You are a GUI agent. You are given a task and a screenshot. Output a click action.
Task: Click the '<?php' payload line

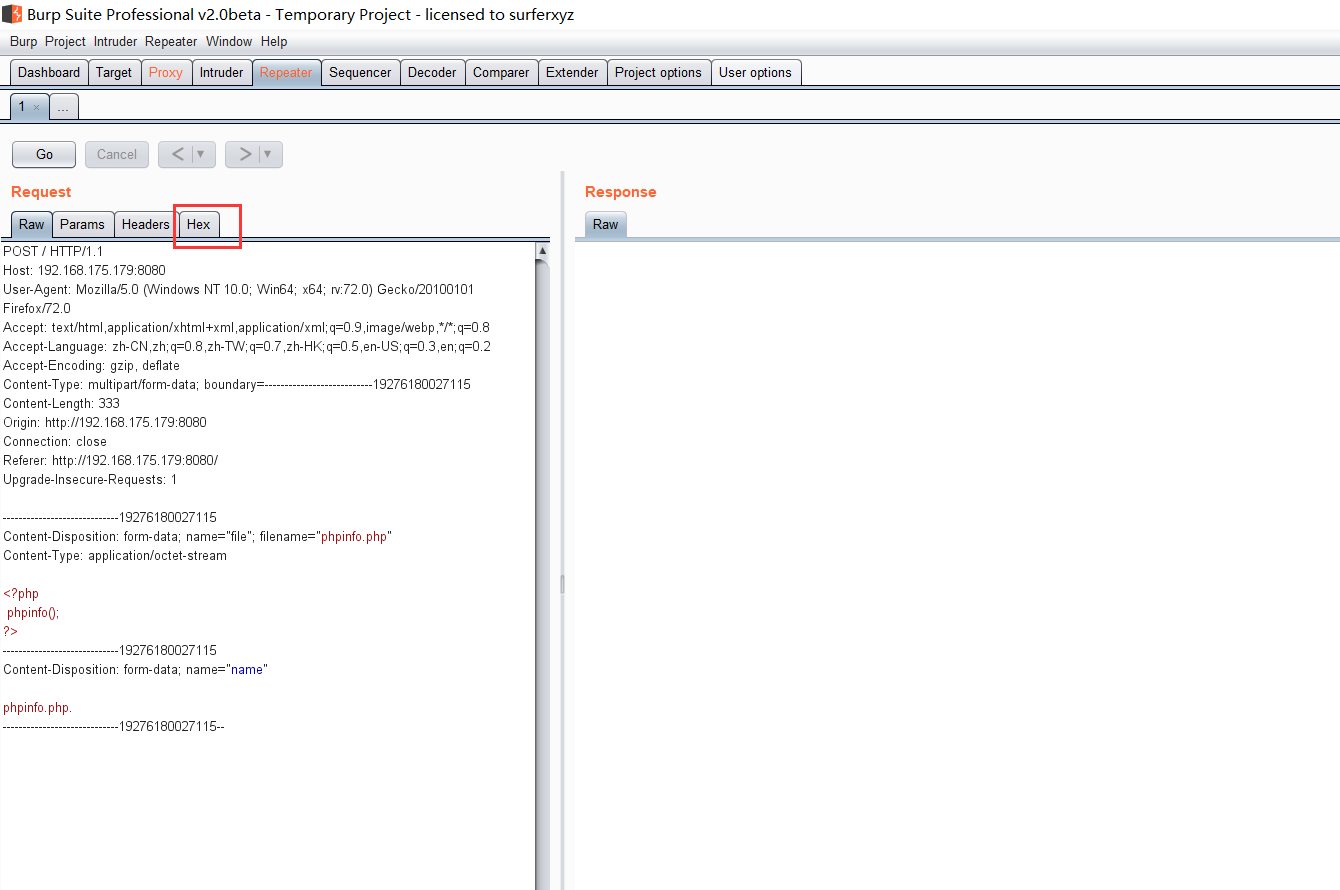coord(21,594)
